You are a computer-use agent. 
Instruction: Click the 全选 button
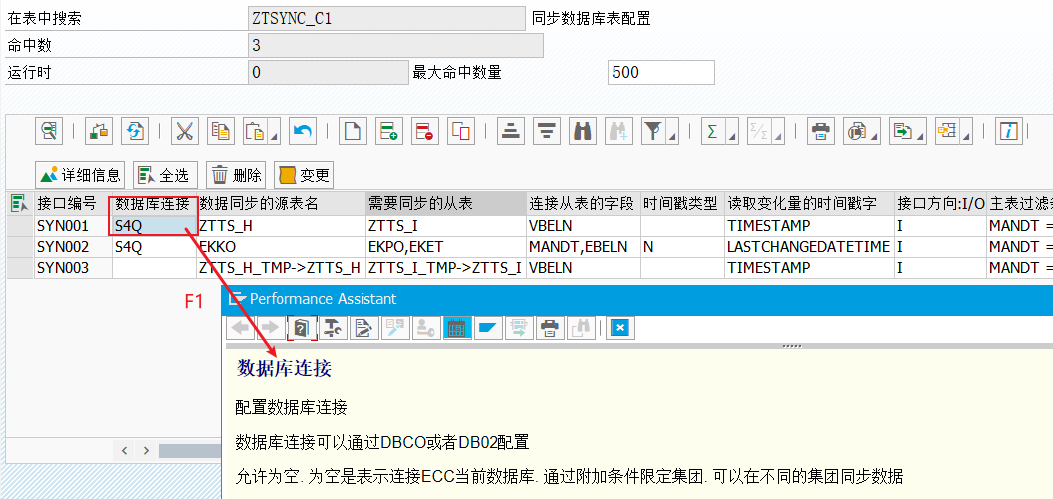click(x=165, y=175)
